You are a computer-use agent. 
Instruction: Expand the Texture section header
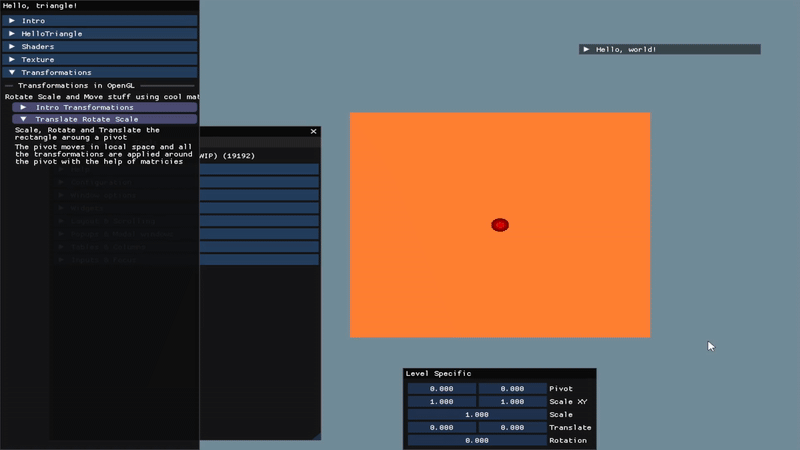click(99, 59)
